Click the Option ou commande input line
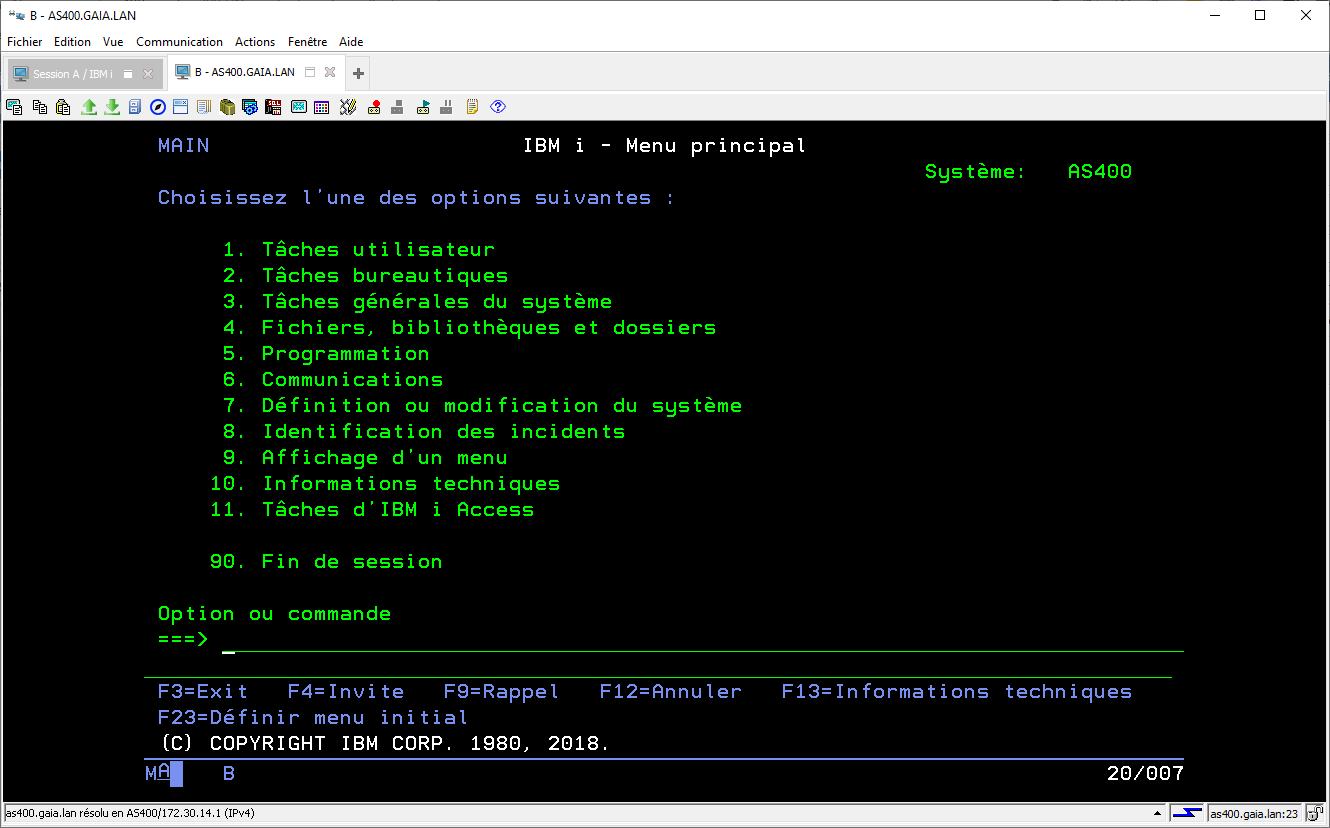The image size is (1330, 828). click(703, 640)
